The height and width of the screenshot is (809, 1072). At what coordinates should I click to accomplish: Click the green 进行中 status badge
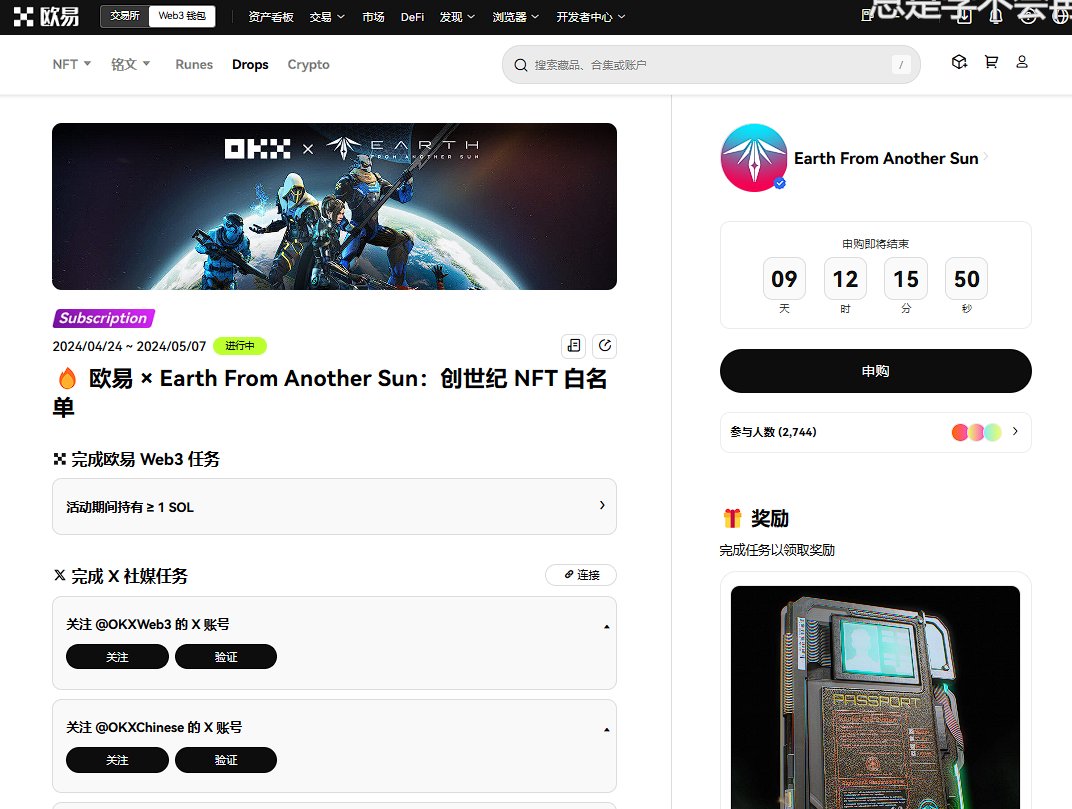240,346
